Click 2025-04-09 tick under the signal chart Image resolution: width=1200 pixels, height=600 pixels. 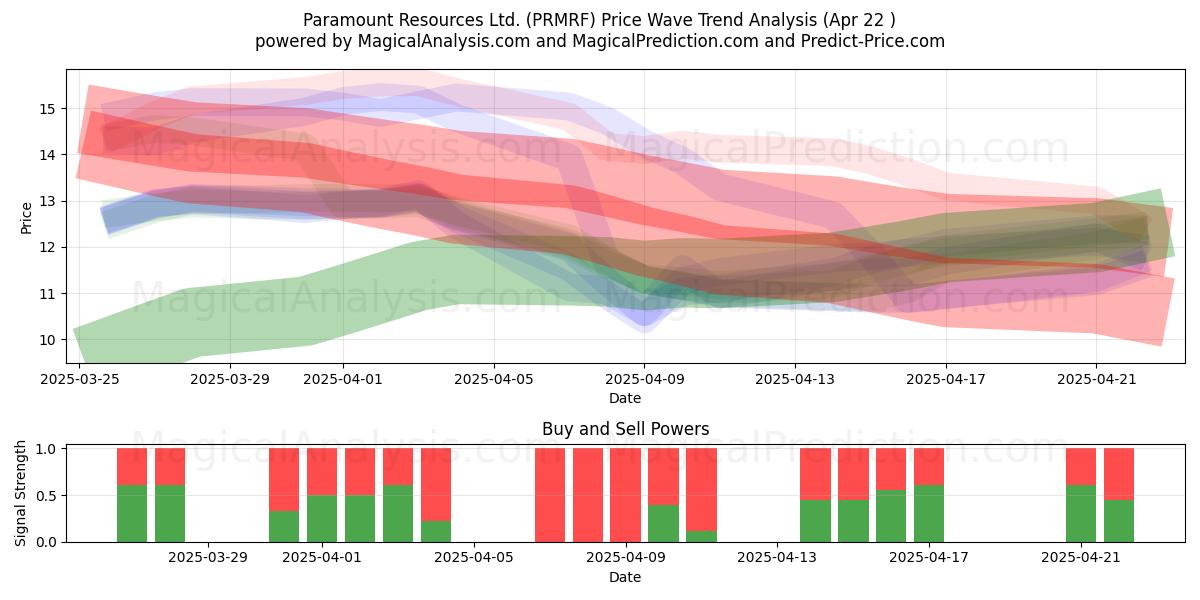[x=625, y=558]
